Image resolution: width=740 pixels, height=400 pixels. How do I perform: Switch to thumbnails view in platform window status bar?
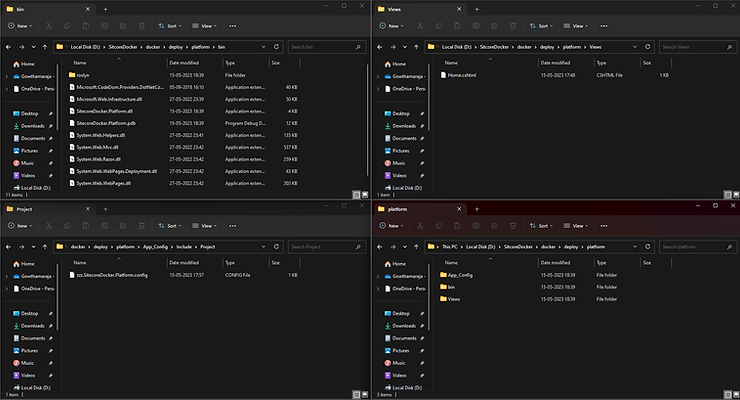tap(736, 394)
